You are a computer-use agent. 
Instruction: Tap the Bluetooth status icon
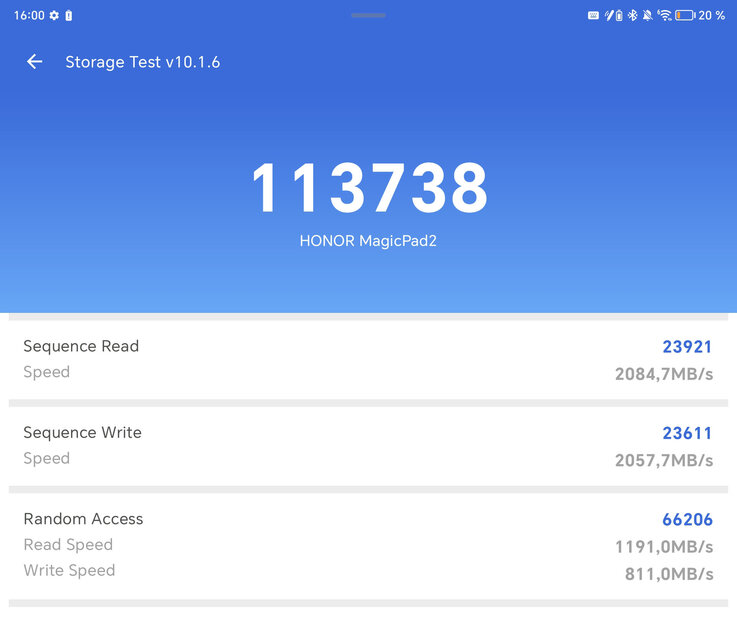click(x=633, y=16)
